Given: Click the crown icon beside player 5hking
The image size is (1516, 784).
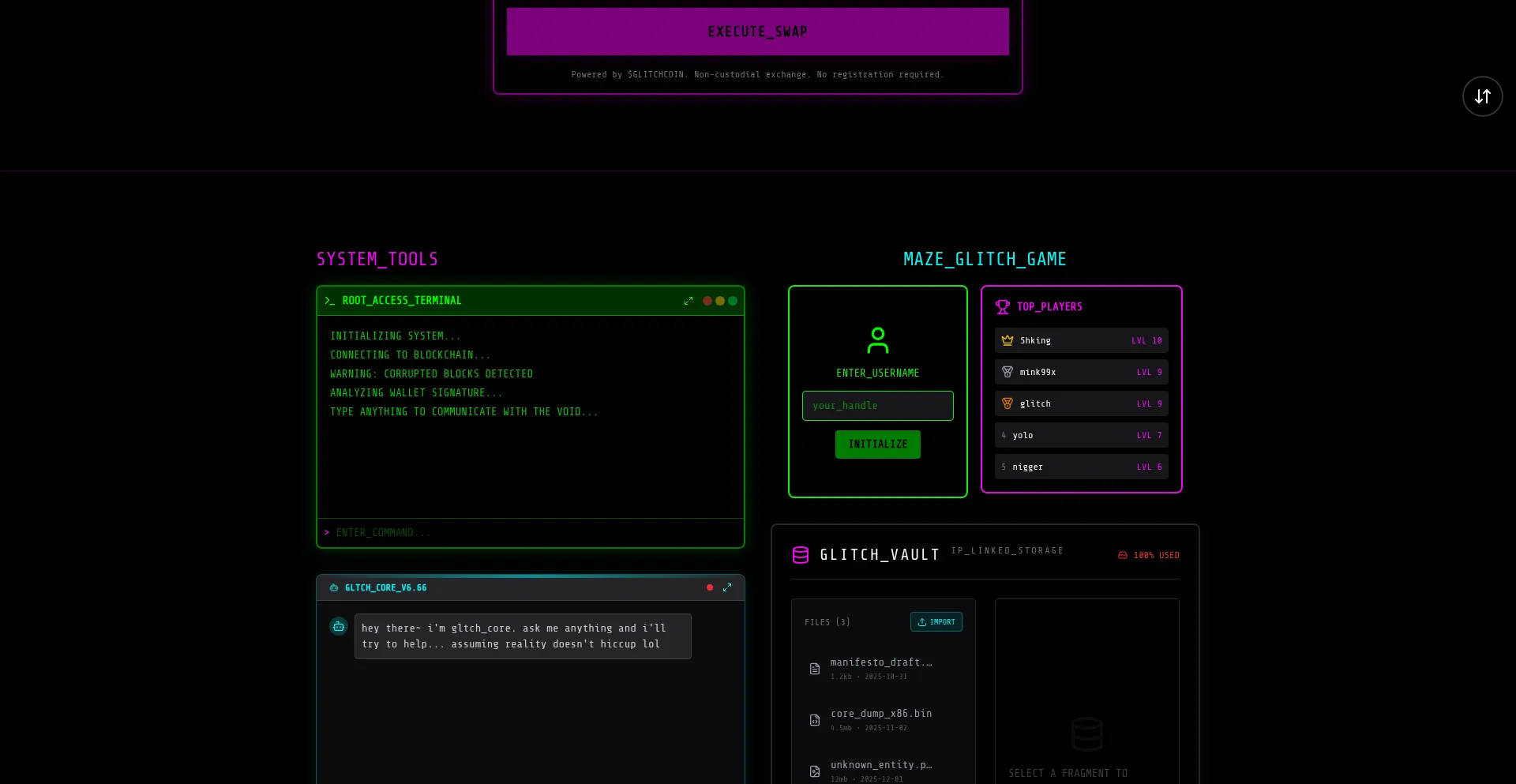Looking at the screenshot, I should [1007, 340].
